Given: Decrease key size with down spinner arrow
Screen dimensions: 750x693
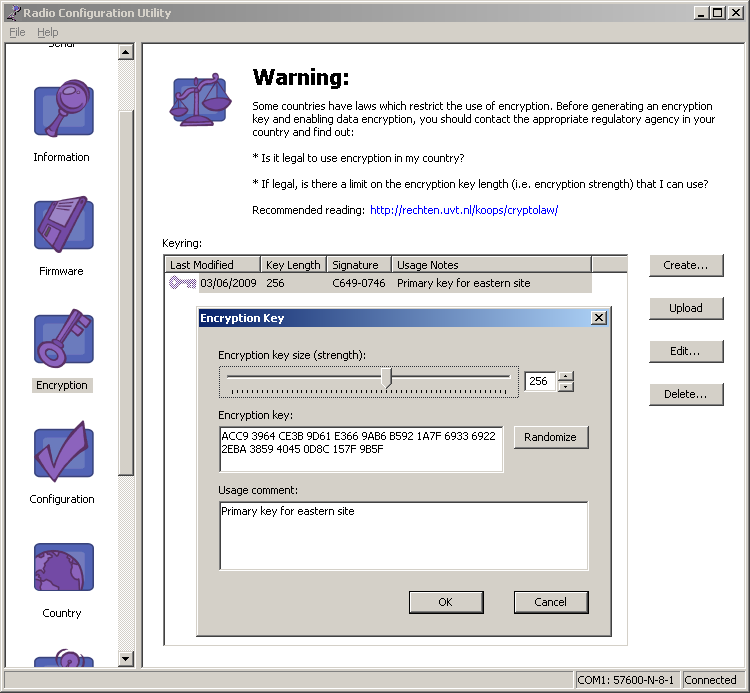Looking at the screenshot, I should point(566,386).
